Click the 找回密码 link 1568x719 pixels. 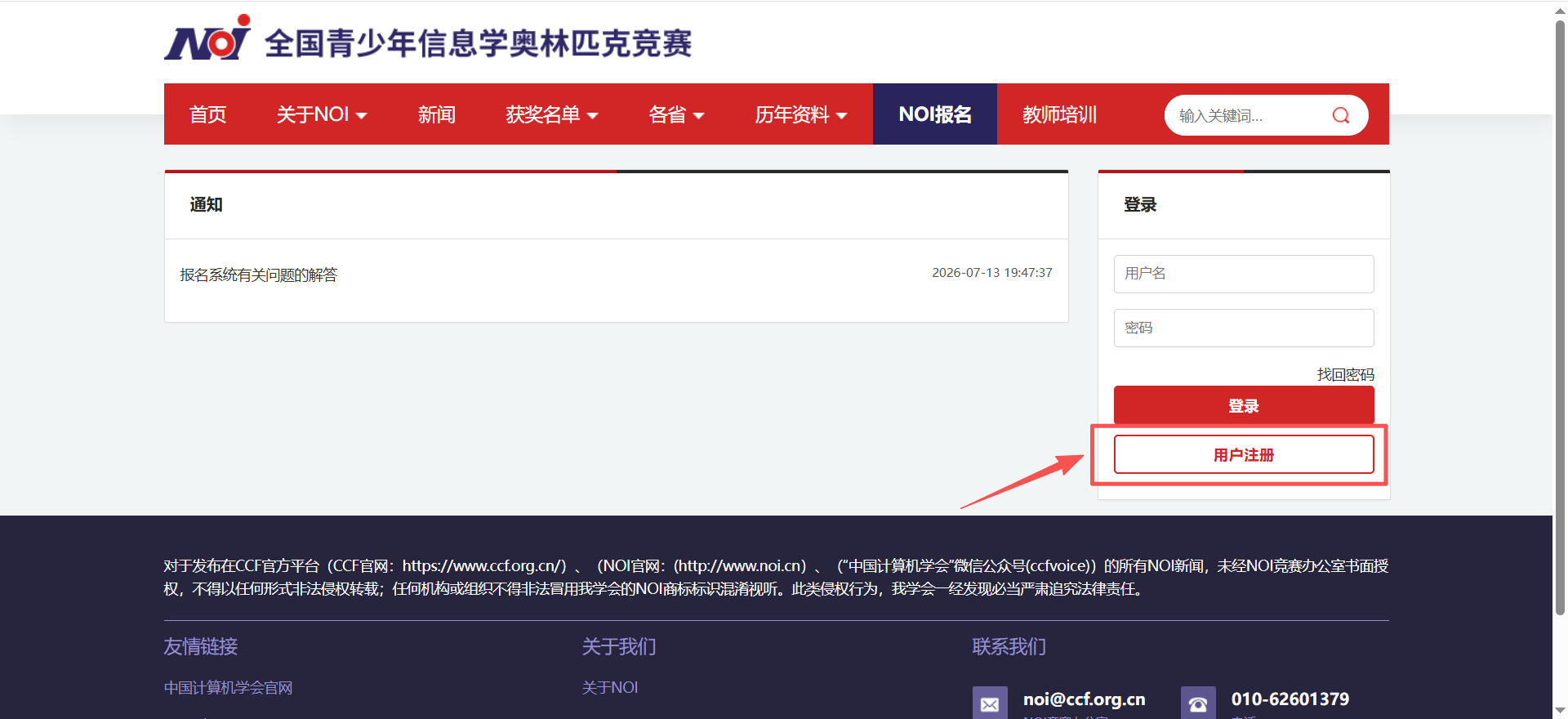[x=1346, y=374]
